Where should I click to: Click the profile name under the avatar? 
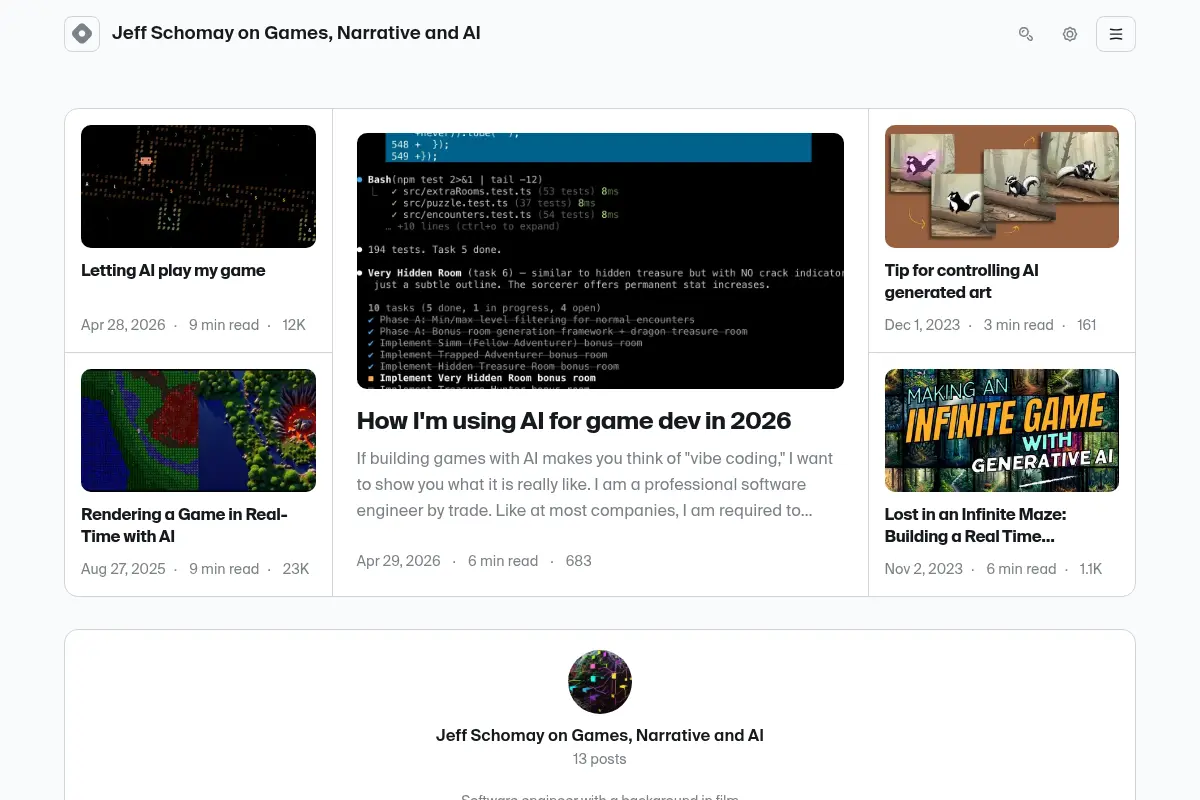[600, 735]
